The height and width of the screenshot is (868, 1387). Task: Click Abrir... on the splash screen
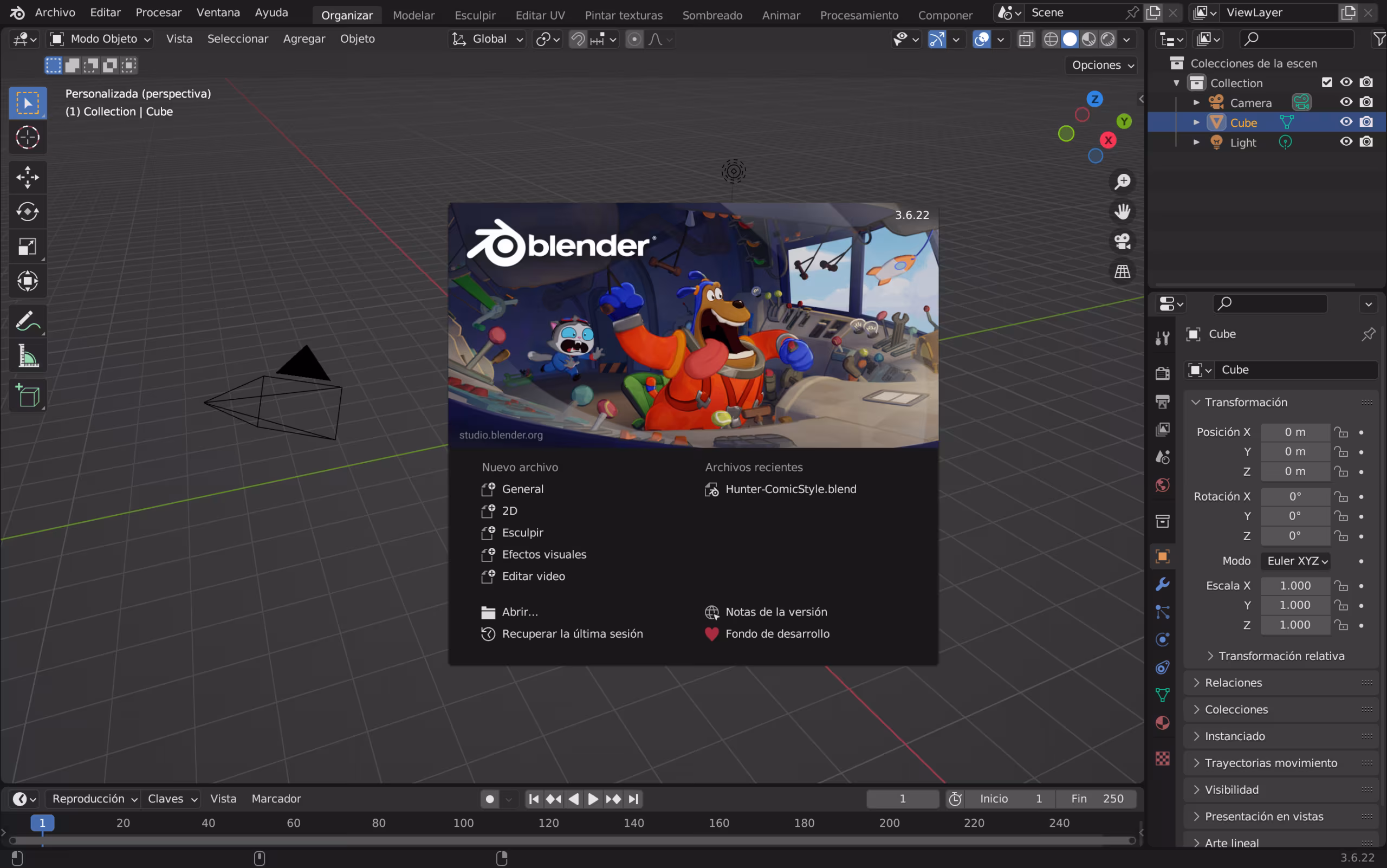(510, 612)
